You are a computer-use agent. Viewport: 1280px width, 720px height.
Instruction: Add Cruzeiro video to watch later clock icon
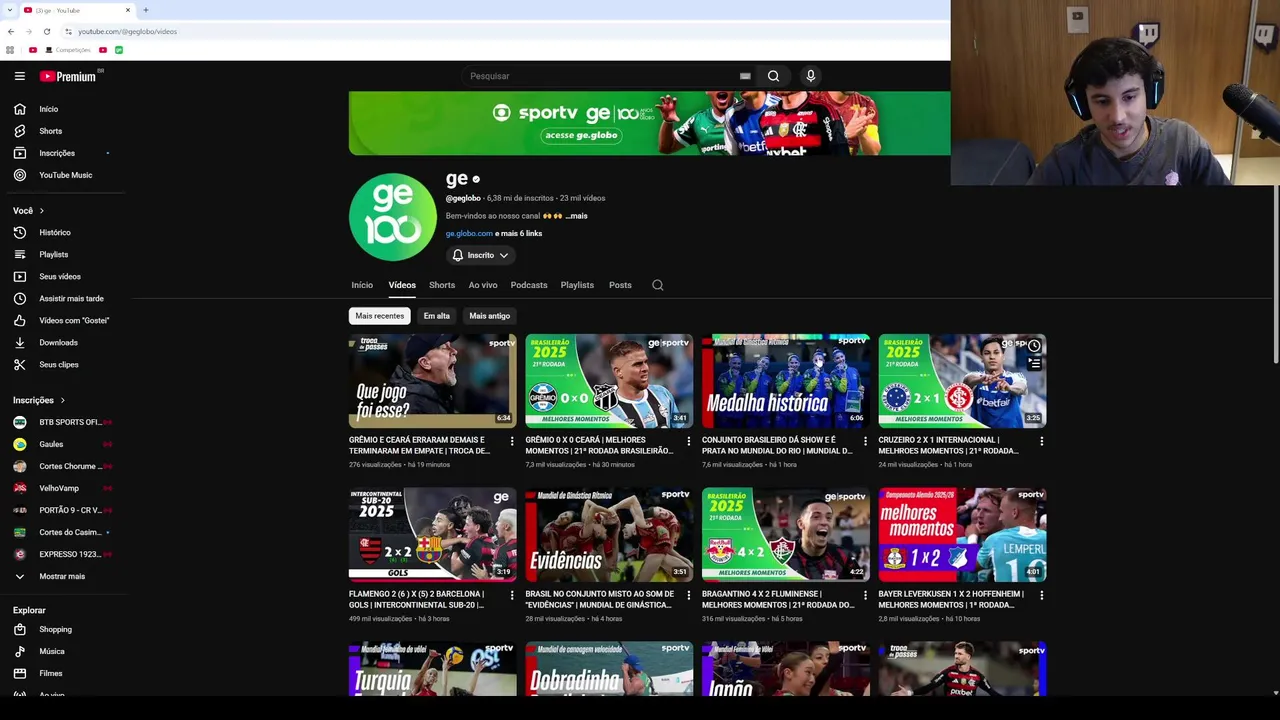tap(1034, 346)
